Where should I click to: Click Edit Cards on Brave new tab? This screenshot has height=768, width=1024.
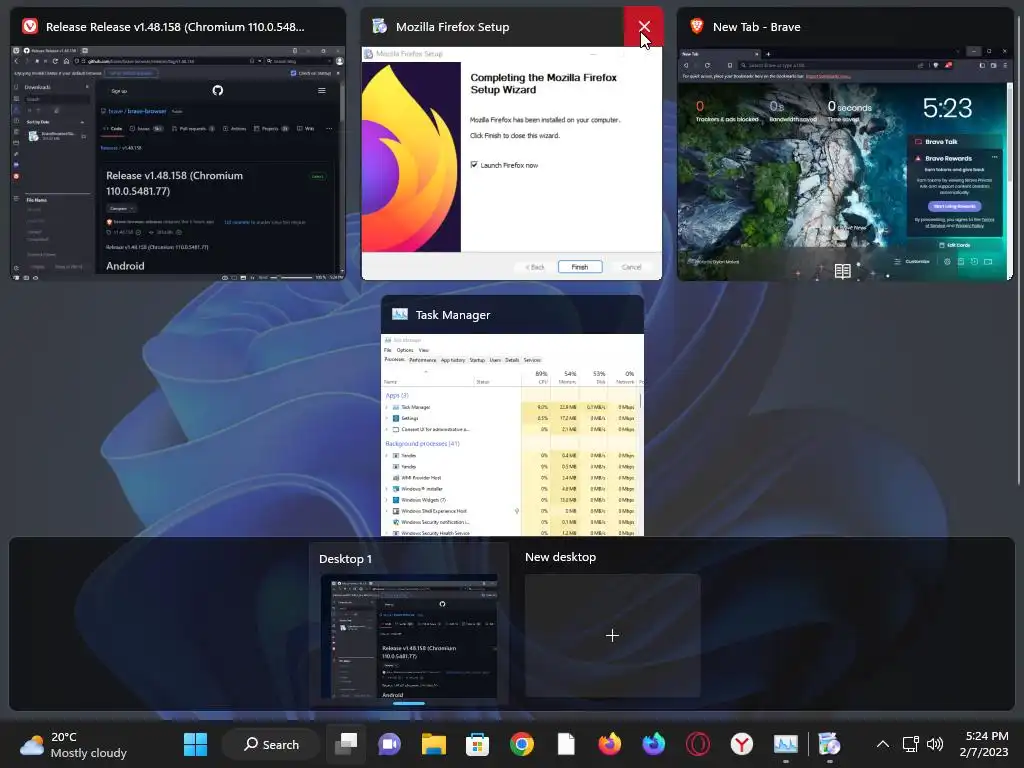954,245
